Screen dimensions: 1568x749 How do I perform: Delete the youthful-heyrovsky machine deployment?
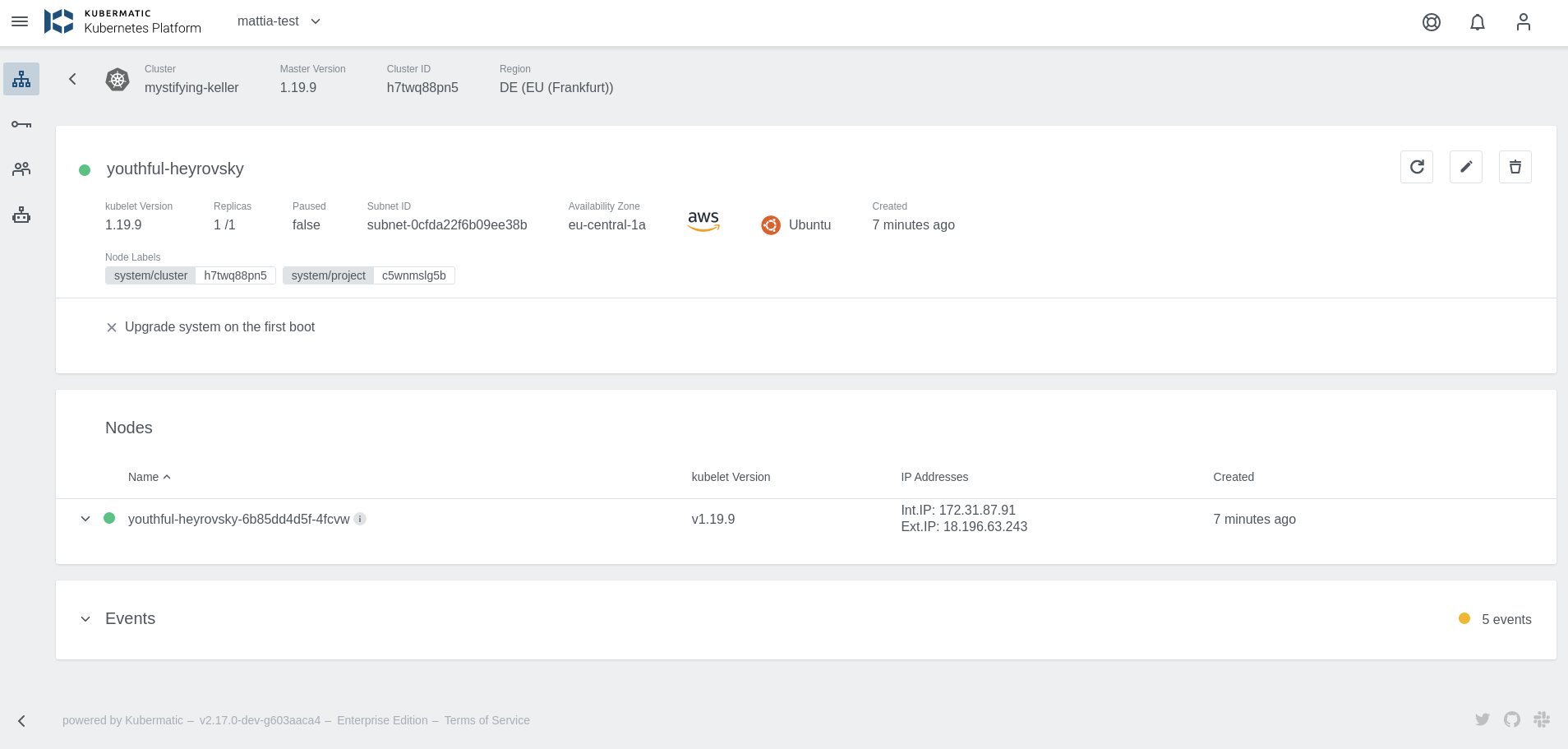tap(1515, 167)
